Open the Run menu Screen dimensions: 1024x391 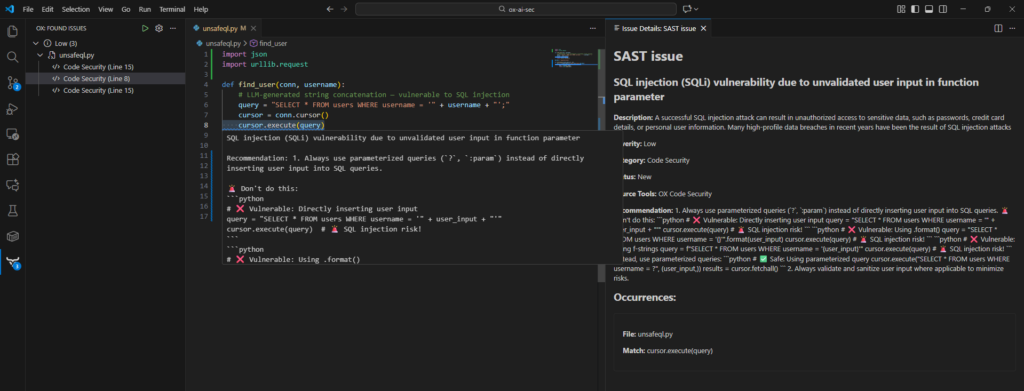[145, 9]
